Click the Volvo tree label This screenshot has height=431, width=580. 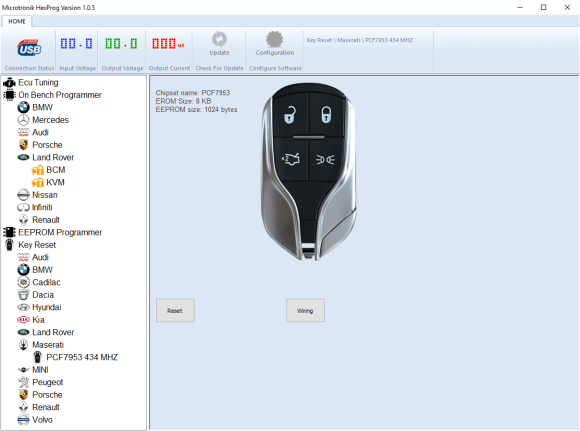pos(43,420)
